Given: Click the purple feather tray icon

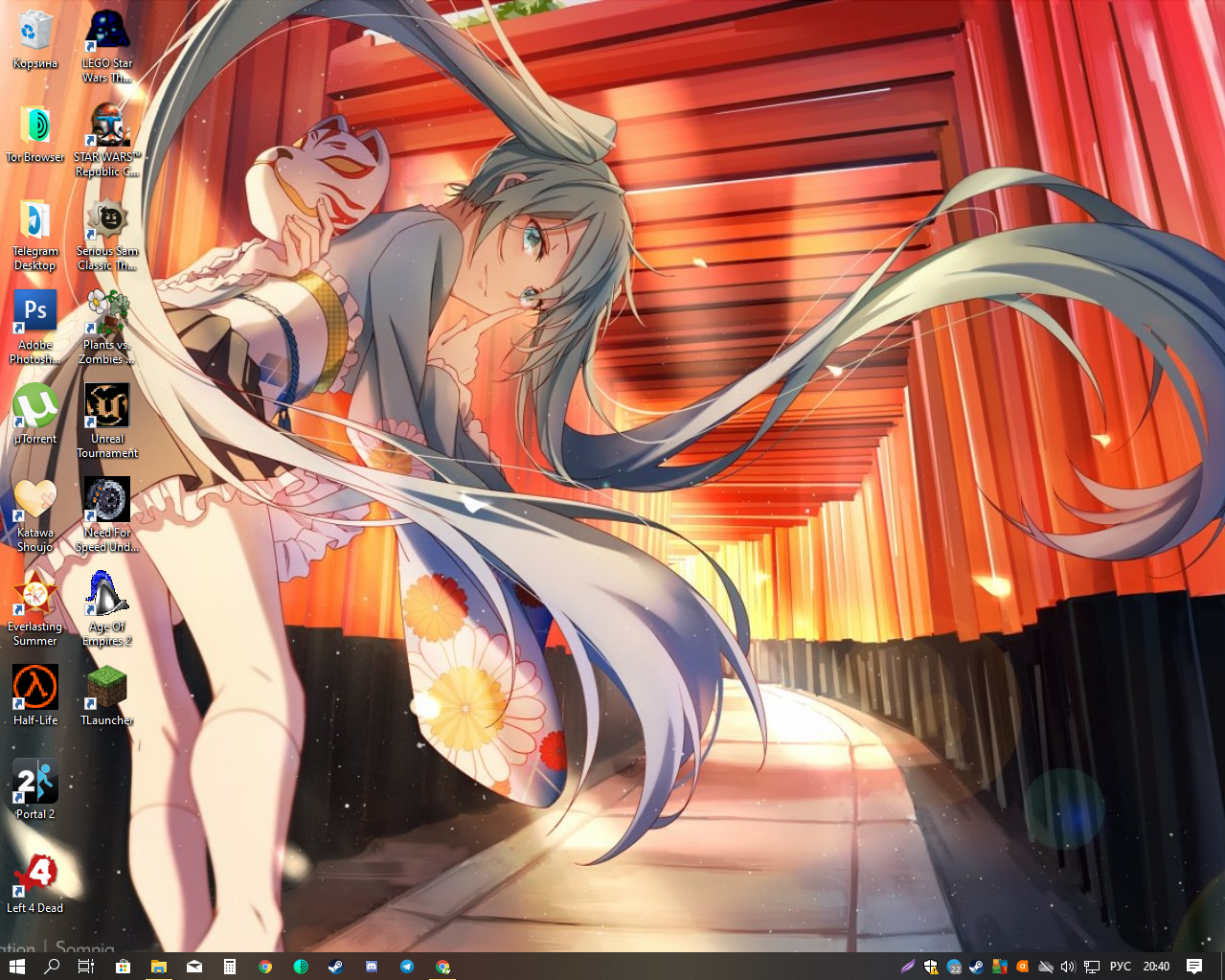Looking at the screenshot, I should coord(907,967).
